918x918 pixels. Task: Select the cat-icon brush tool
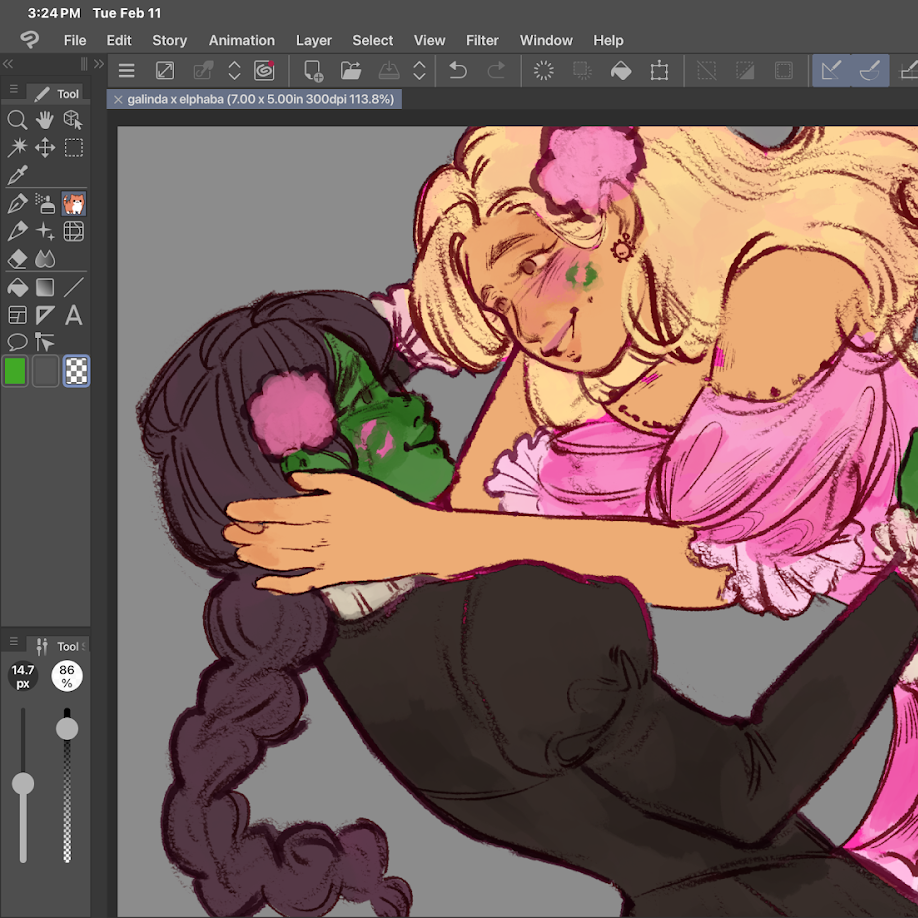73,204
